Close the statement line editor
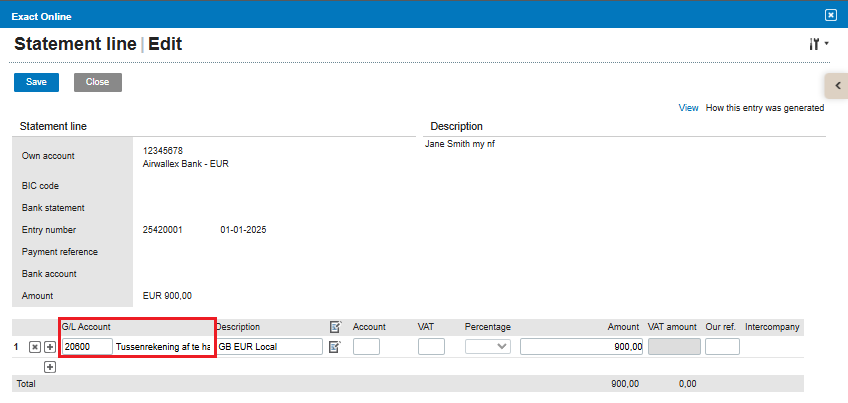The height and width of the screenshot is (403, 848). (x=98, y=82)
